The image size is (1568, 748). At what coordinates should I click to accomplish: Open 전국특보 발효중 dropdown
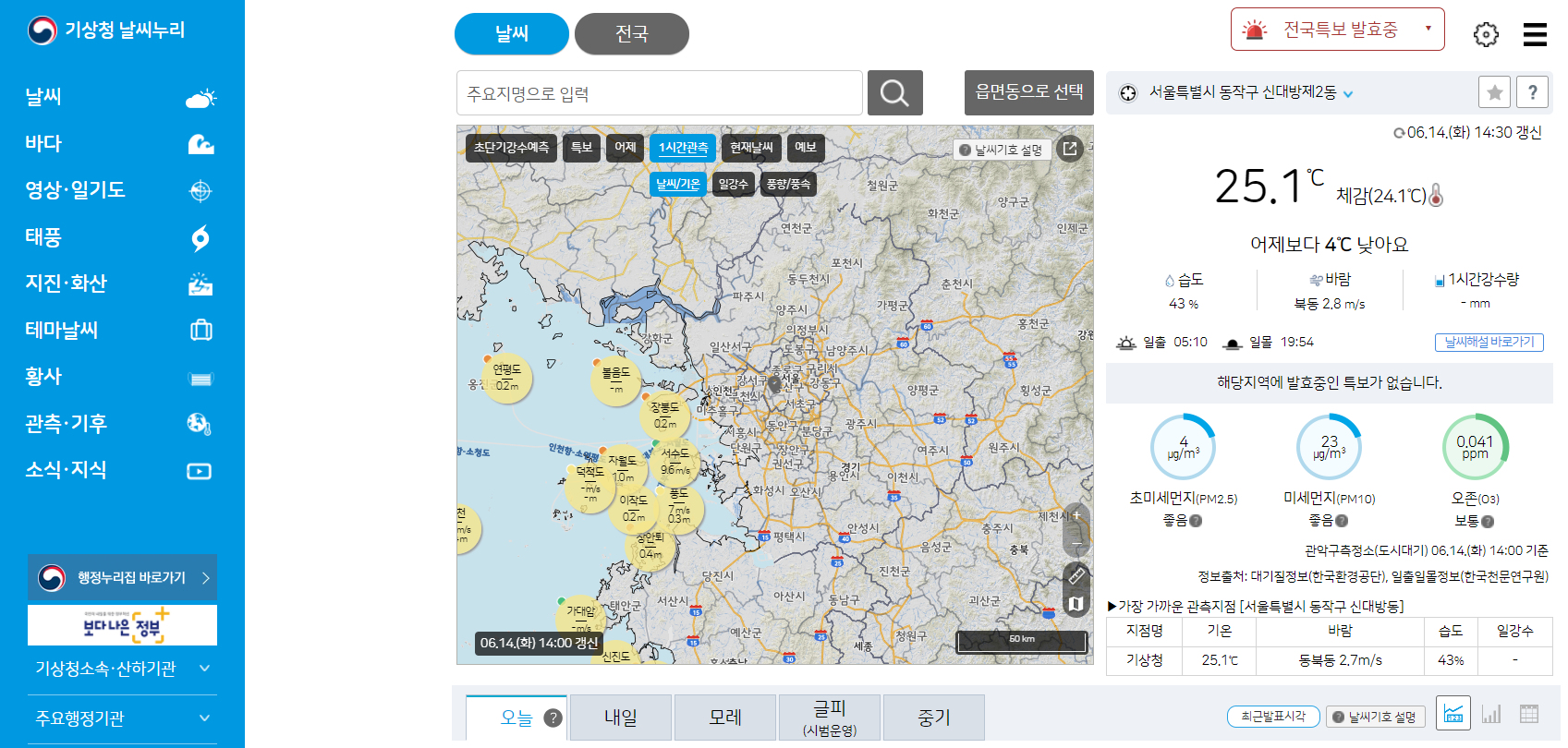pyautogui.click(x=1337, y=30)
